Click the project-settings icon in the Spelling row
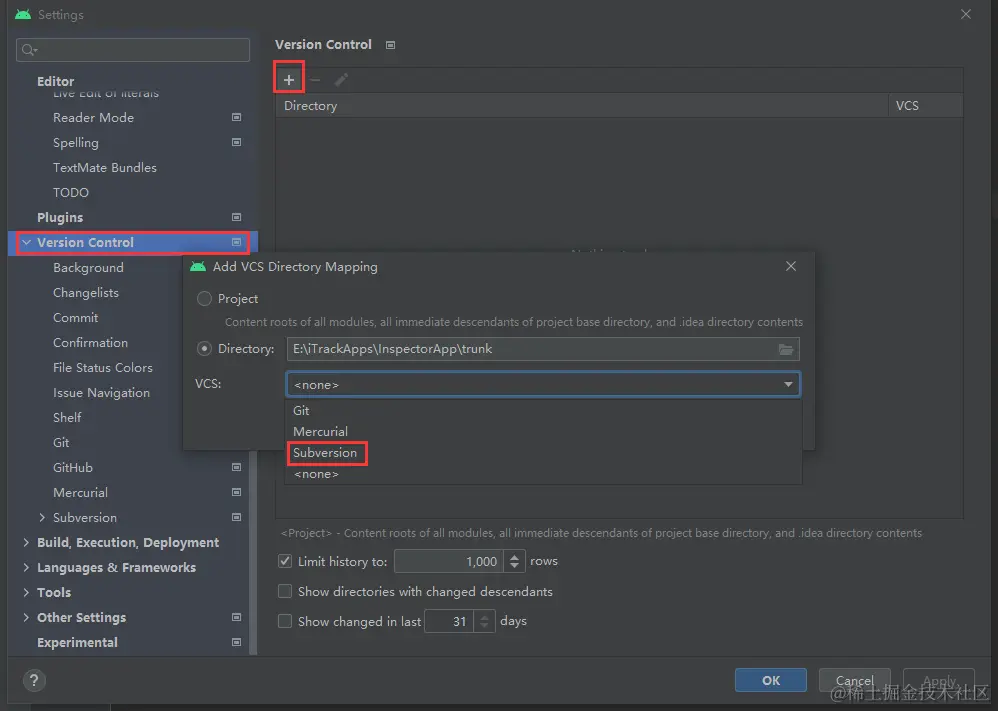Viewport: 998px width, 711px height. (237, 142)
